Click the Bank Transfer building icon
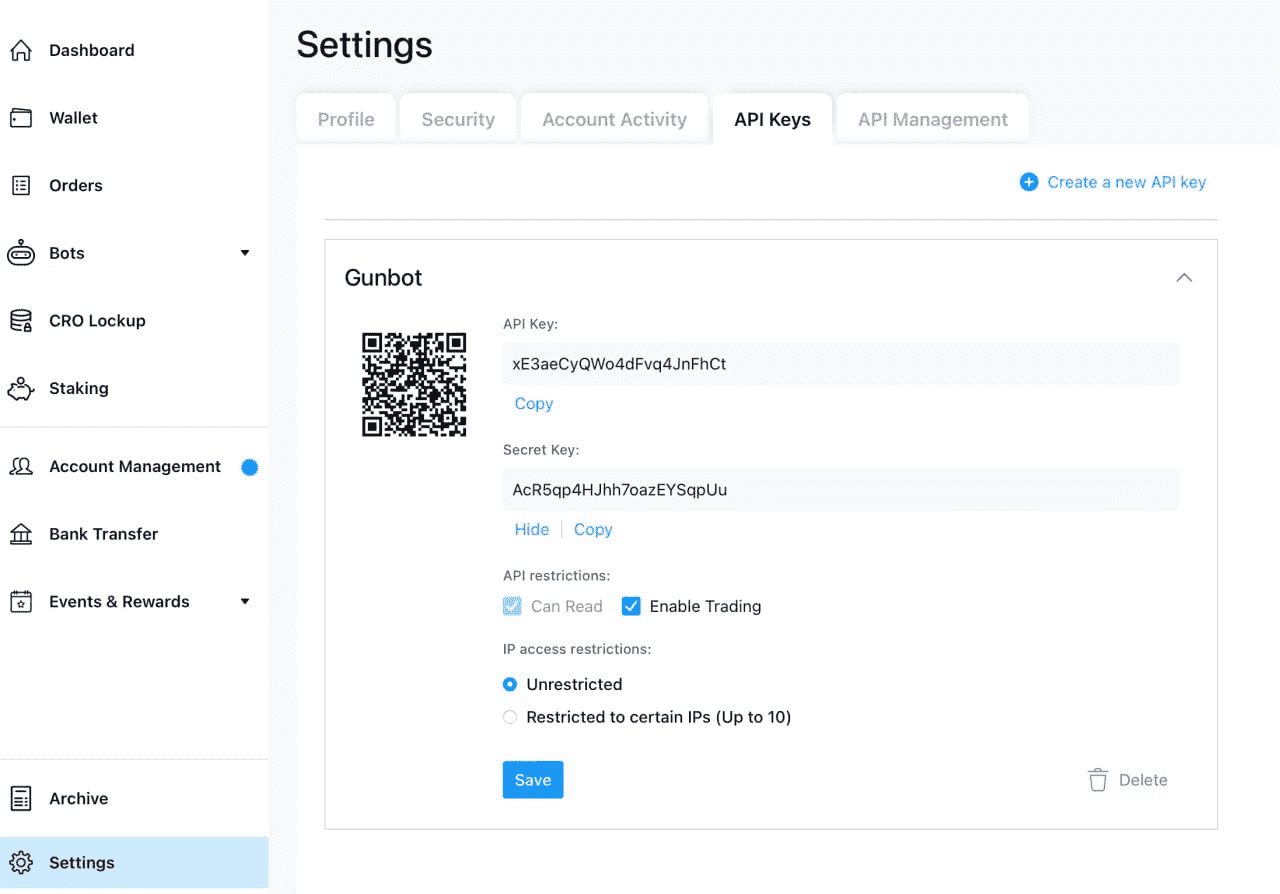1280x894 pixels. click(x=21, y=534)
